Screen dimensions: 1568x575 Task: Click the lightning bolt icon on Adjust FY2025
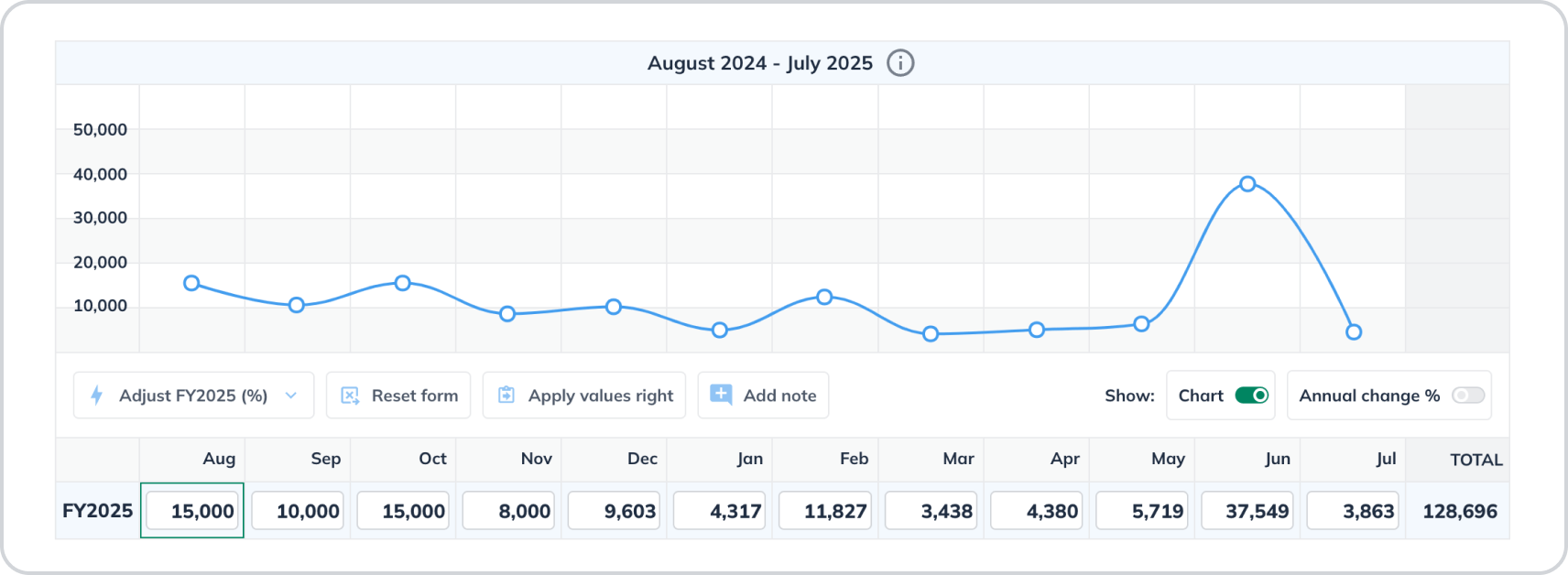[x=96, y=396]
